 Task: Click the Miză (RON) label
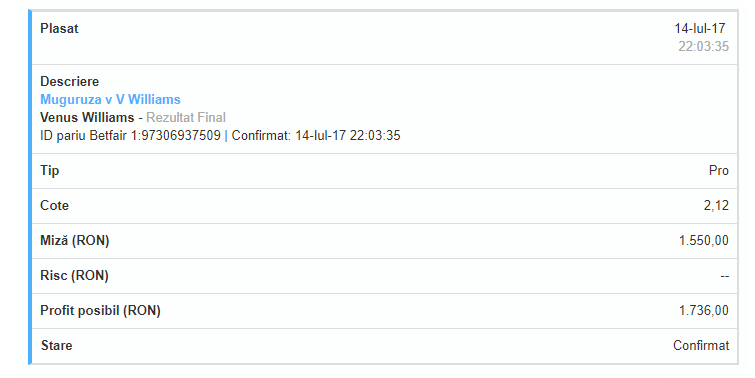[x=75, y=240]
